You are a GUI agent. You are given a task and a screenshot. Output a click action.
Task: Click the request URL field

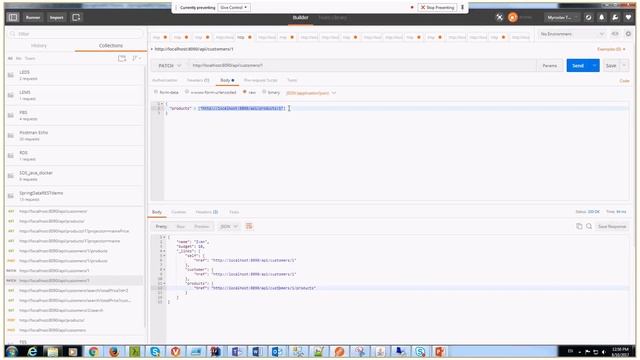point(362,65)
